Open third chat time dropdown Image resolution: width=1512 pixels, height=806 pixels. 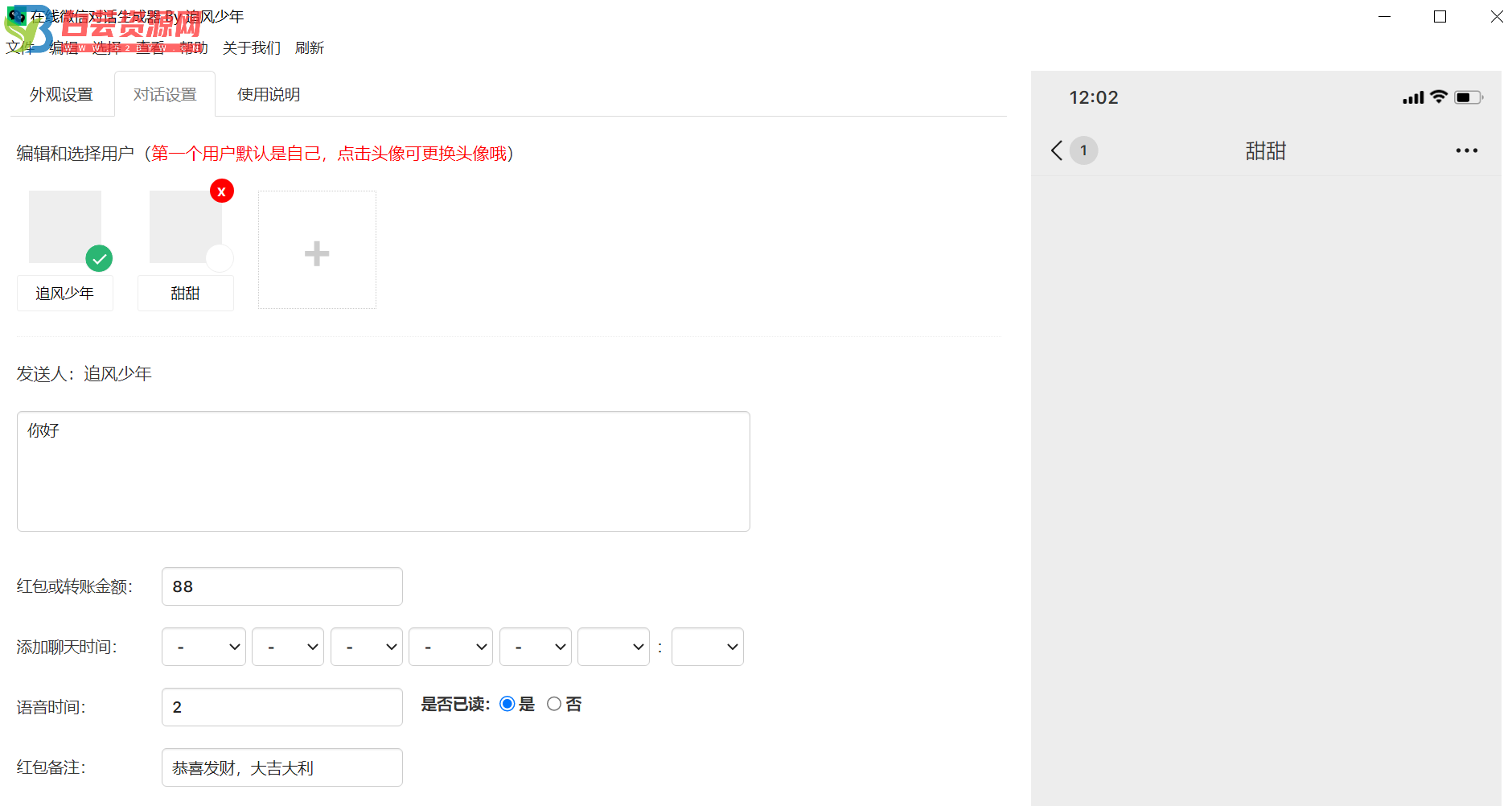click(367, 647)
